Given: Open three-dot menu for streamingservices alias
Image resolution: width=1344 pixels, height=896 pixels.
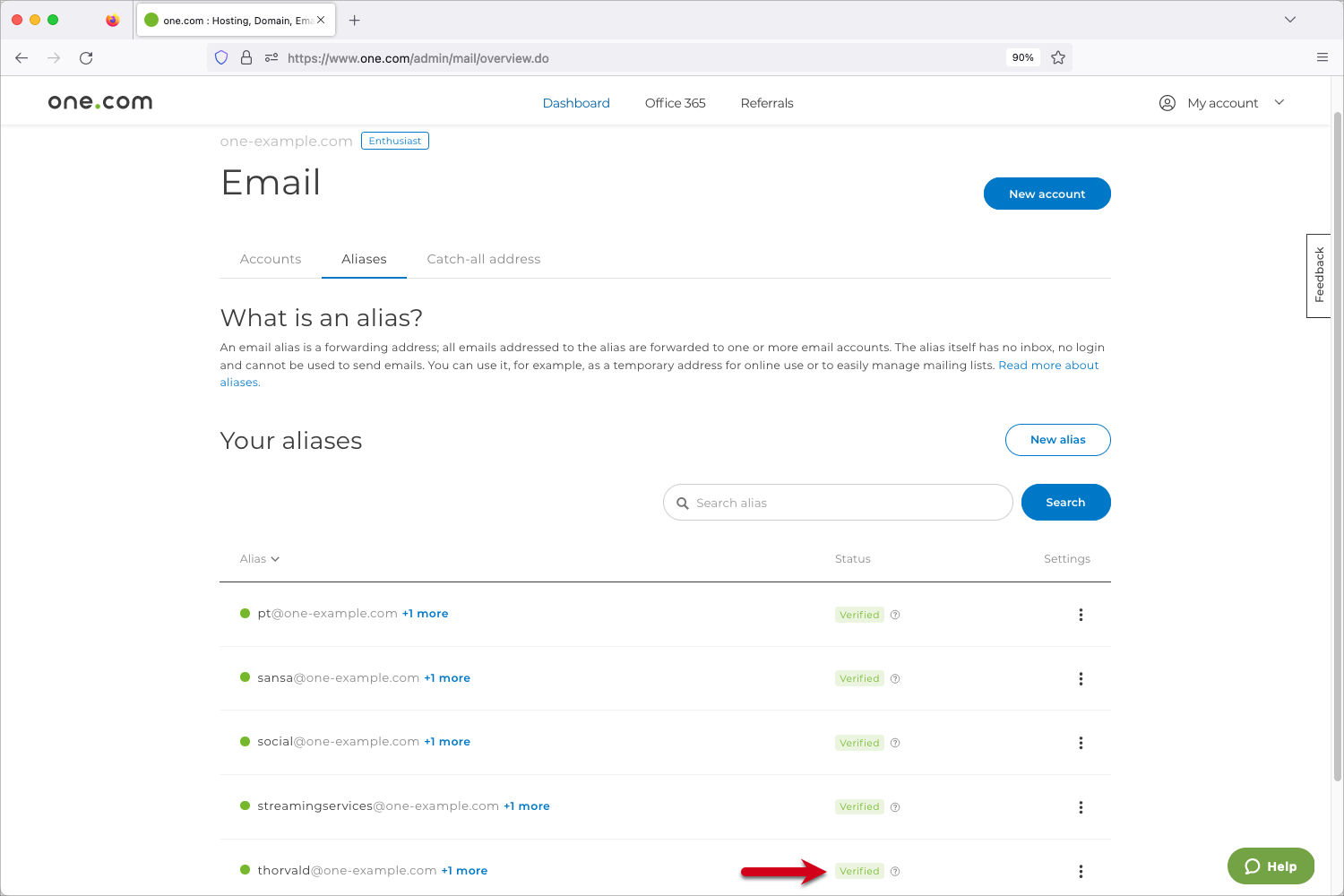Looking at the screenshot, I should pos(1081,807).
